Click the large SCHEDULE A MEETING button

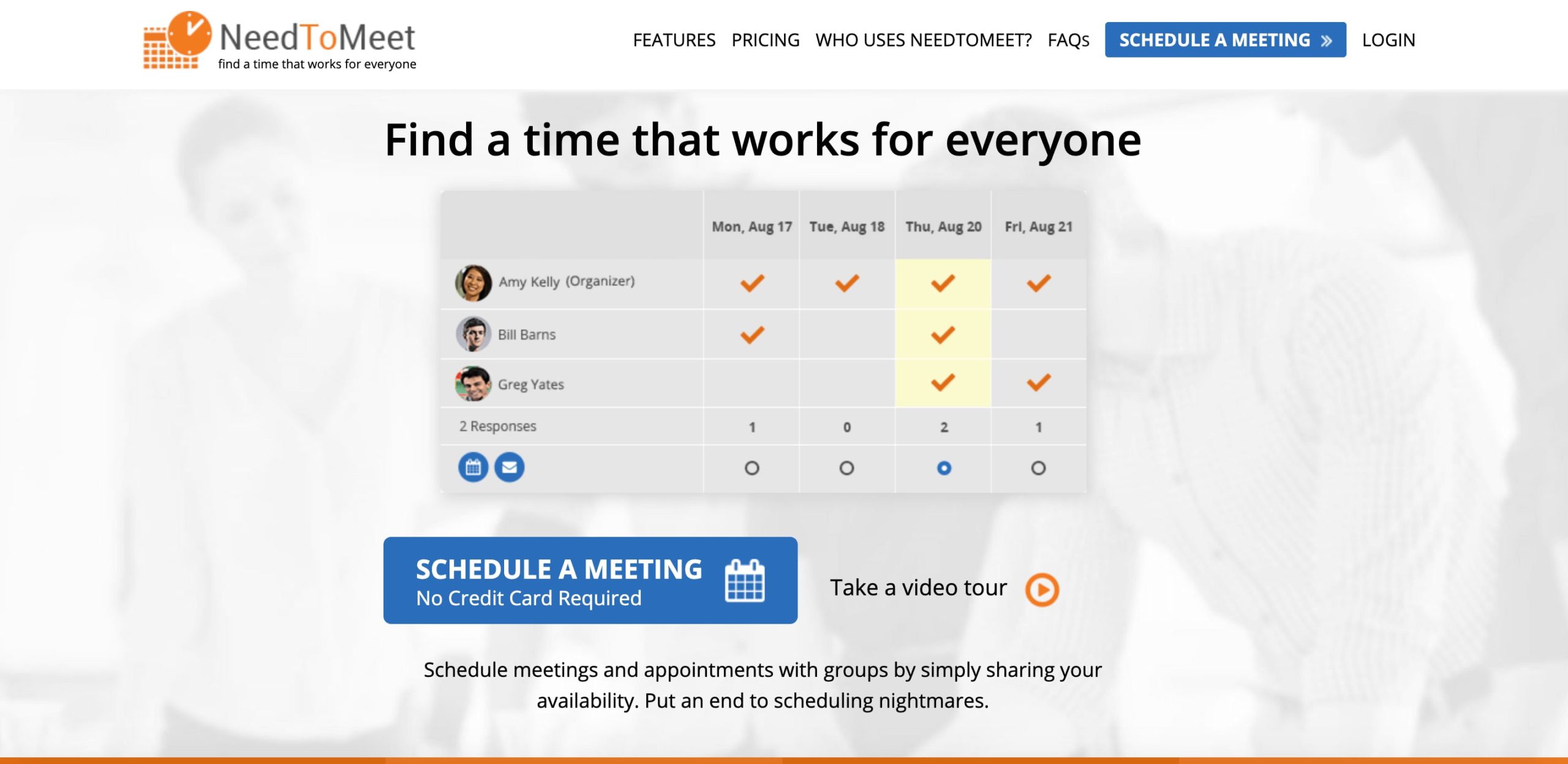(590, 580)
